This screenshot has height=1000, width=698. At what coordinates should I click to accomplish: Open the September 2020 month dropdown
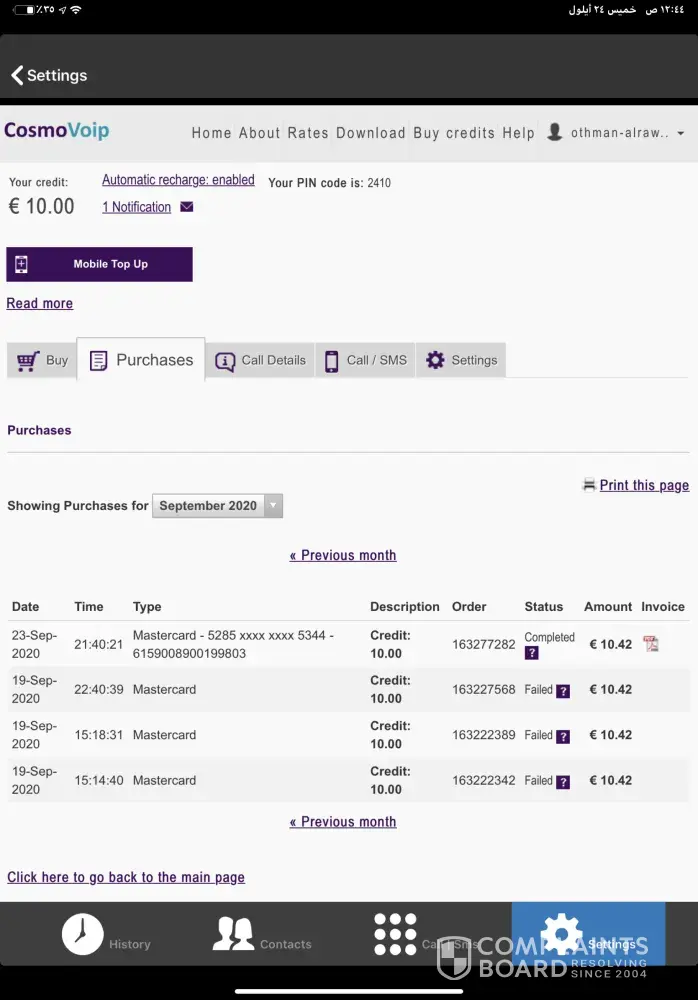[x=217, y=506]
